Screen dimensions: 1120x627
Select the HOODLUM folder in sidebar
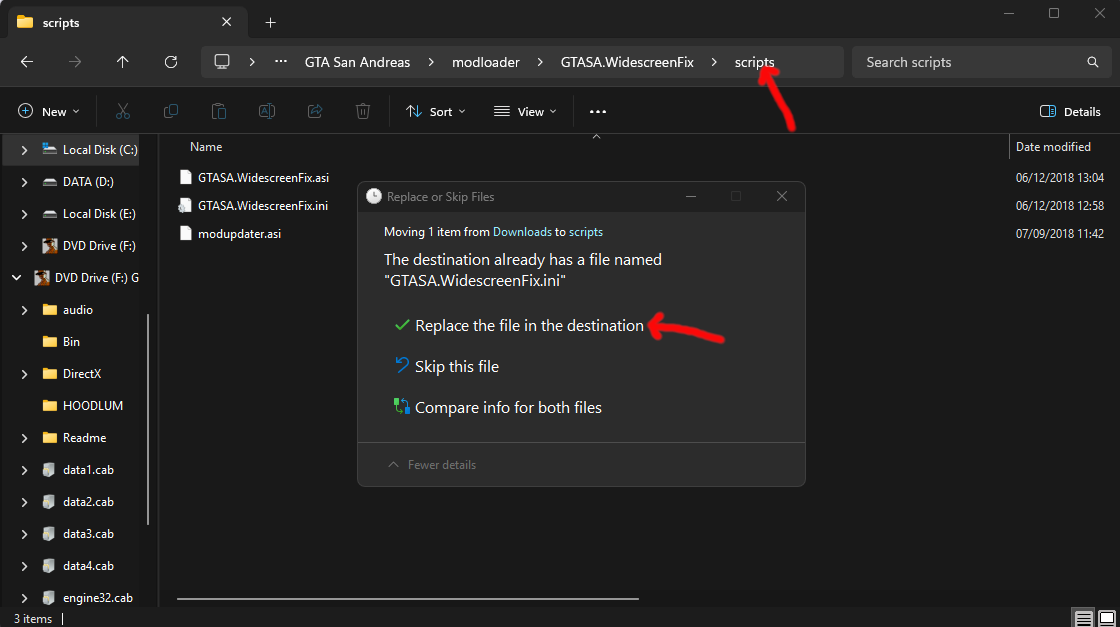pyautogui.click(x=83, y=406)
